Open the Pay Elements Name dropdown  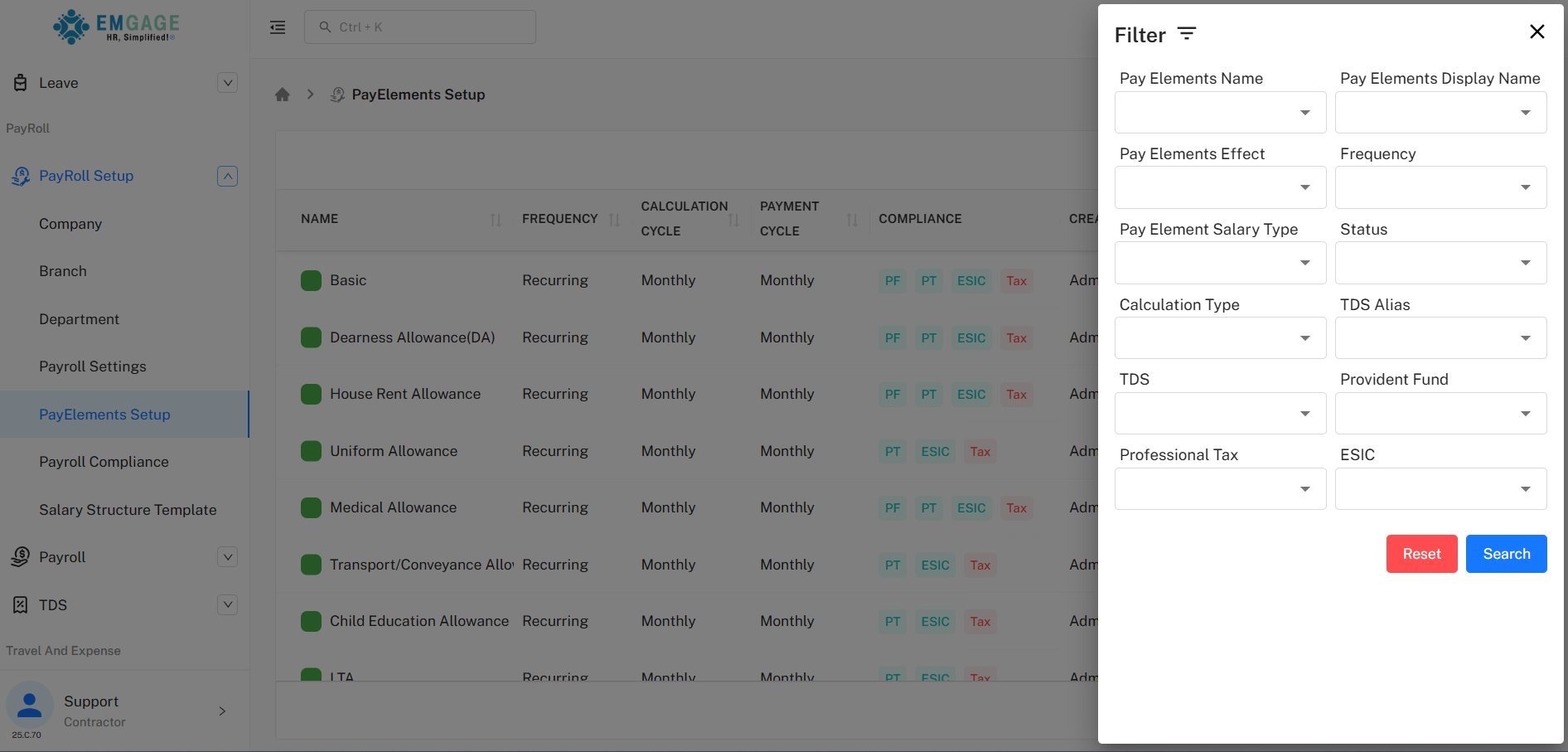[1220, 113]
